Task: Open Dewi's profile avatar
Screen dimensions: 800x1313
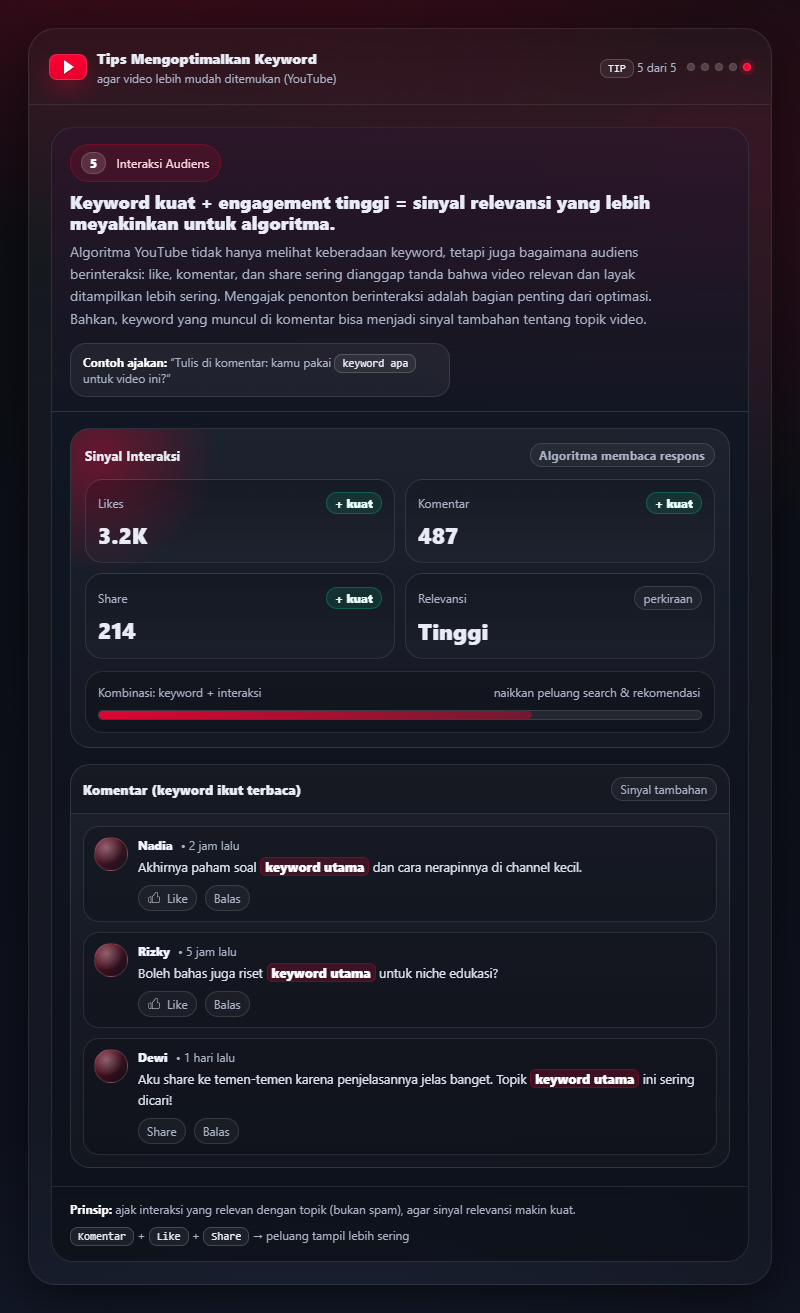Action: tap(111, 1065)
